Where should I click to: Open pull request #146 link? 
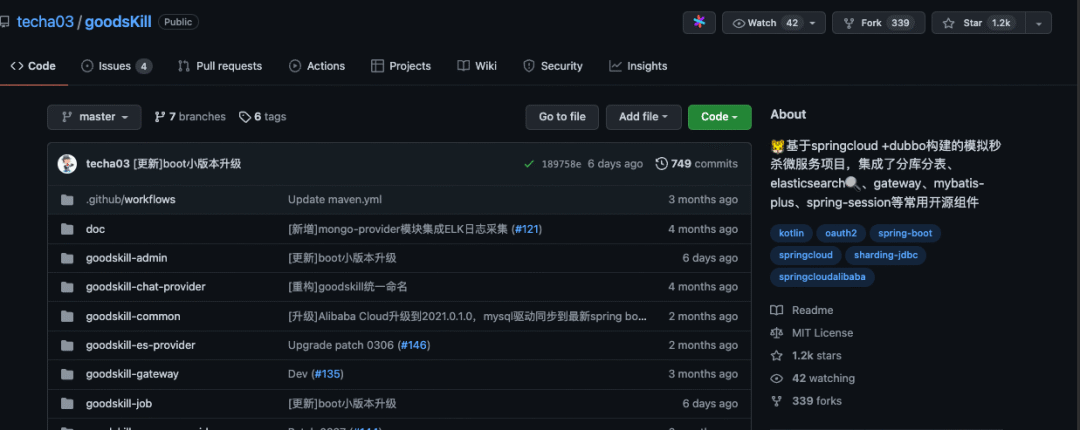[414, 345]
